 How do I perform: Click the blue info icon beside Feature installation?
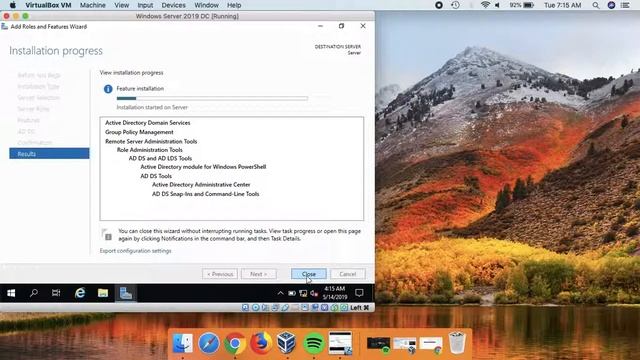pos(108,89)
